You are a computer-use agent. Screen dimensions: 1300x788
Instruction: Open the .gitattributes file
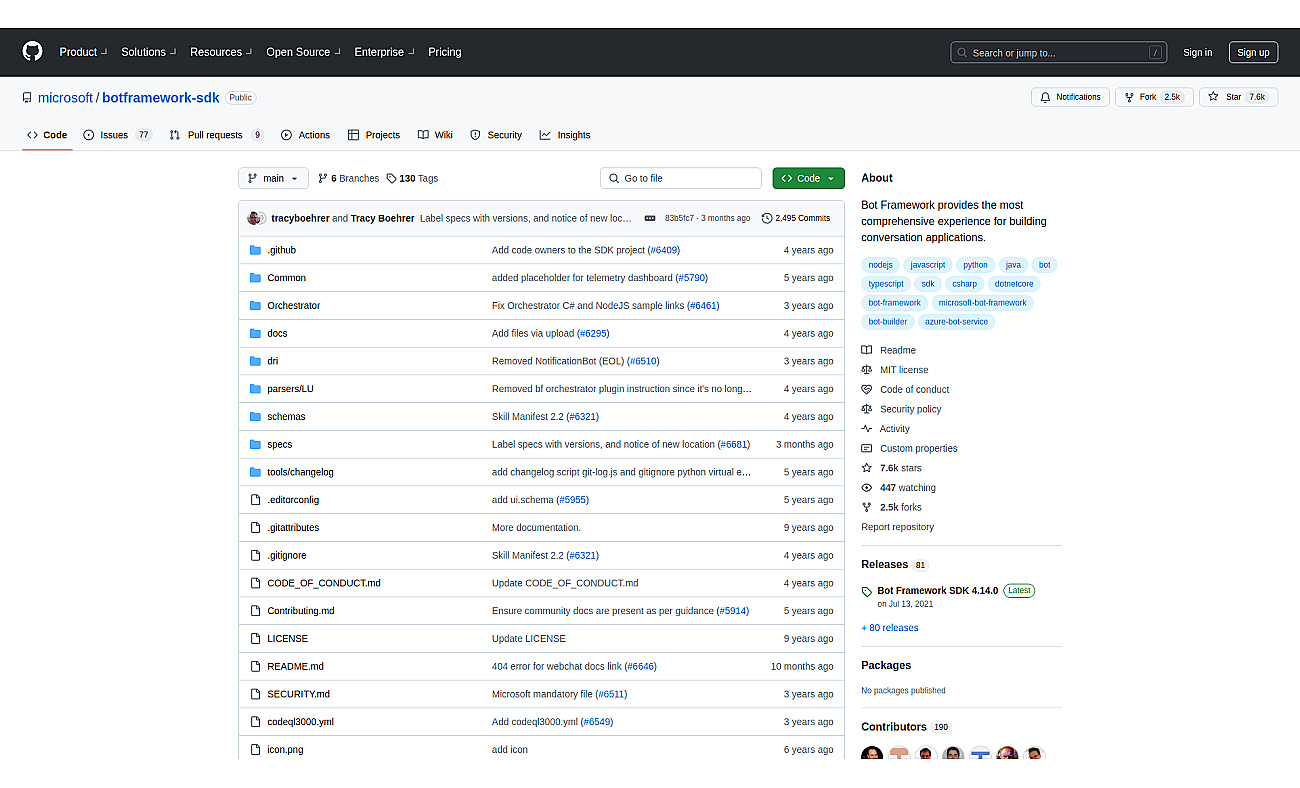(x=293, y=527)
